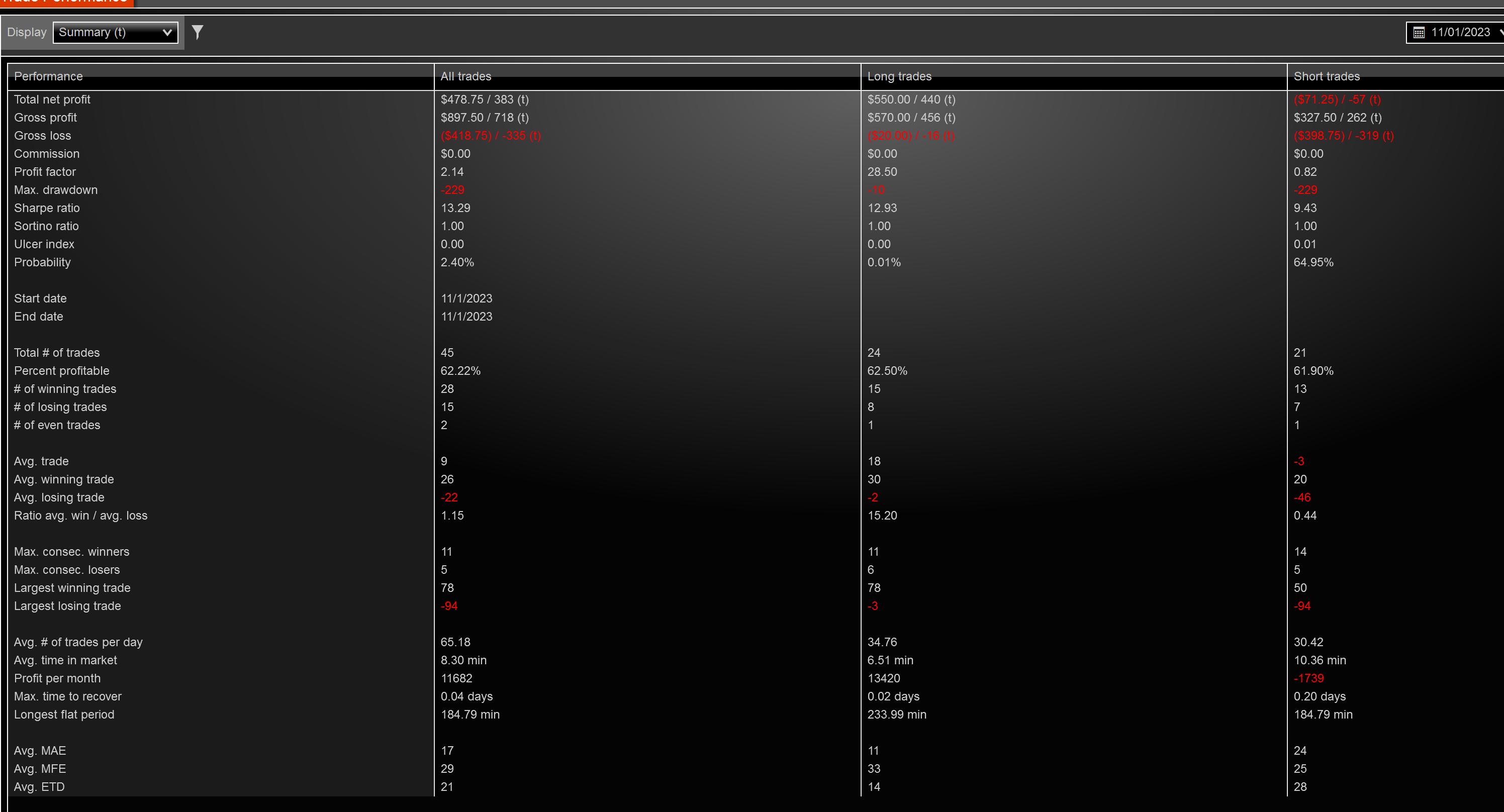Click the Performance column header

tap(221, 76)
